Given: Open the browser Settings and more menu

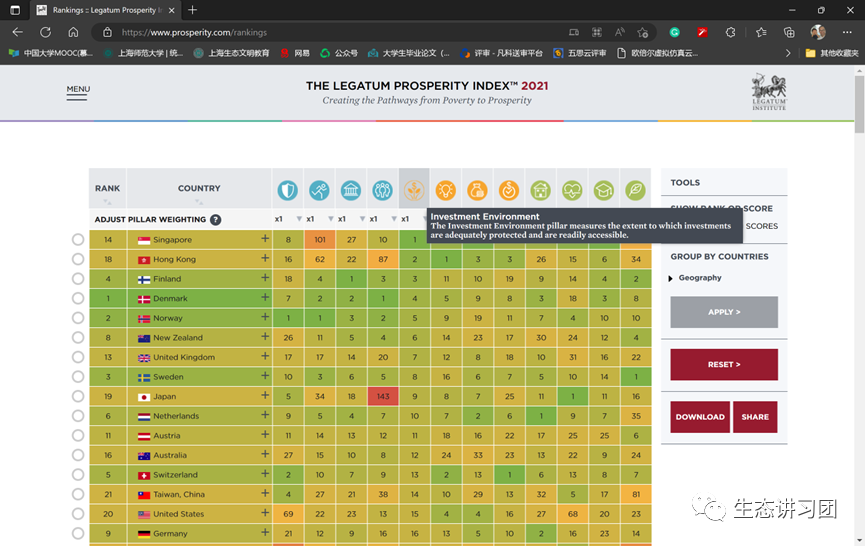Looking at the screenshot, I should click(x=847, y=33).
